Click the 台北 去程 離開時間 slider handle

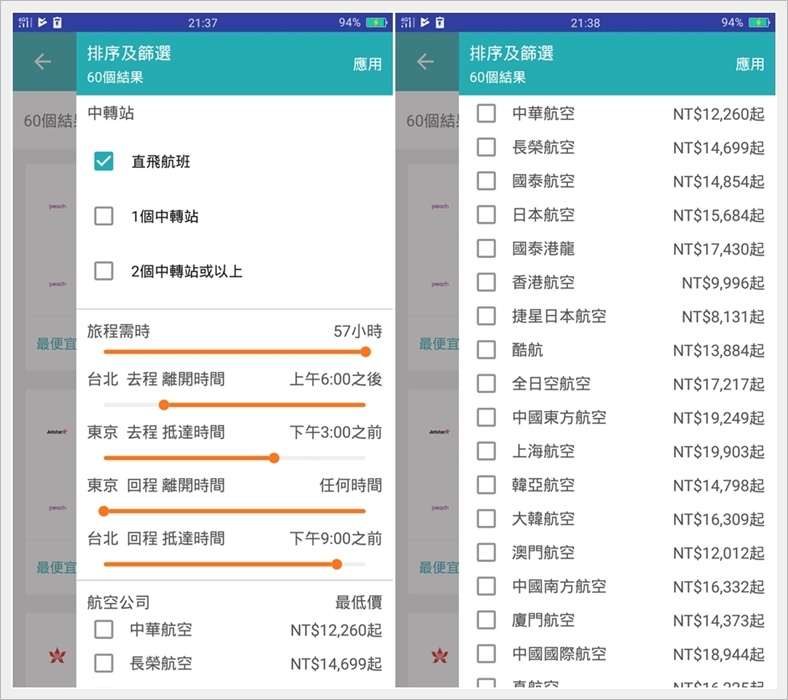click(164, 405)
